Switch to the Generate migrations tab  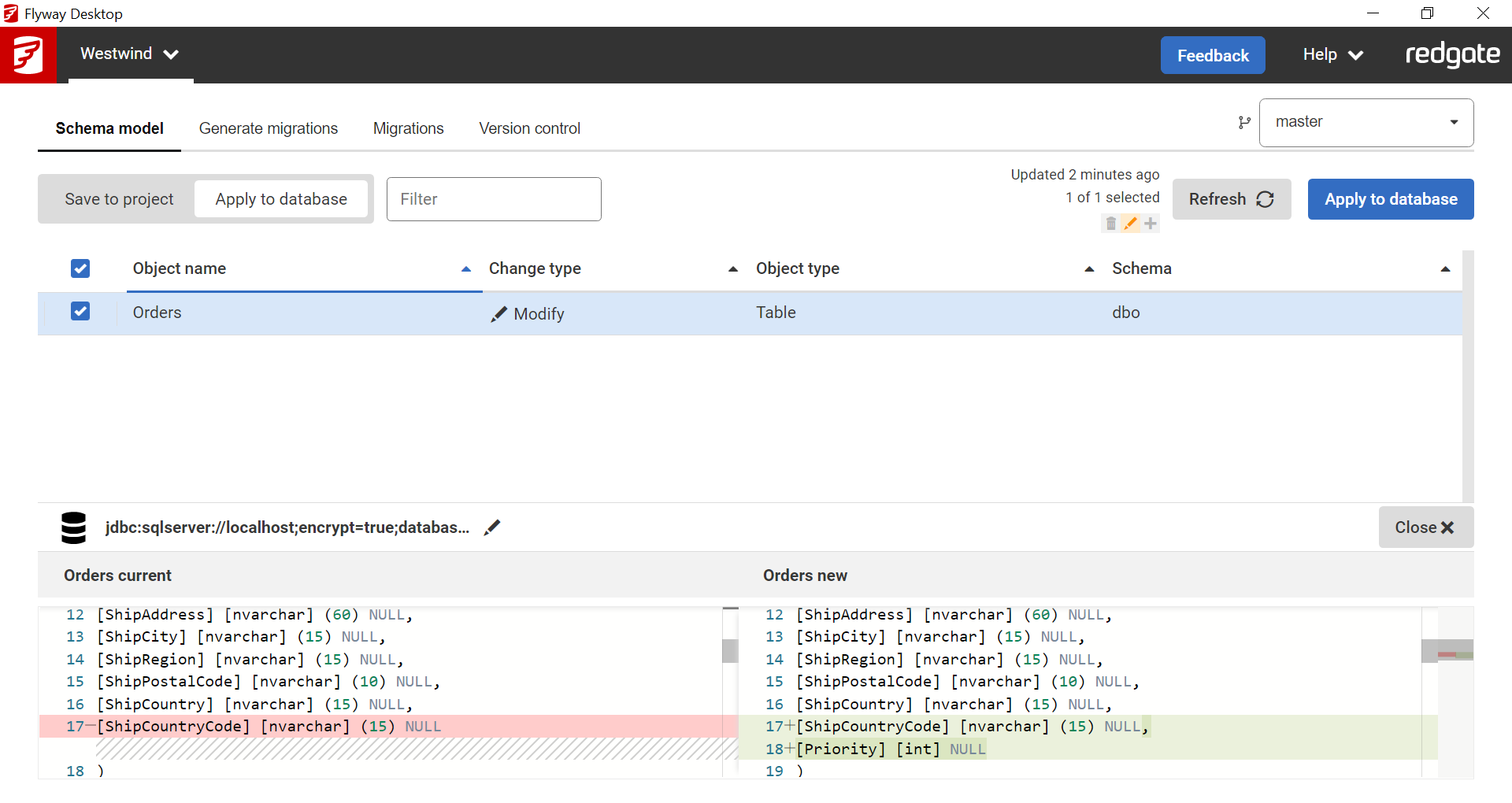pos(268,128)
